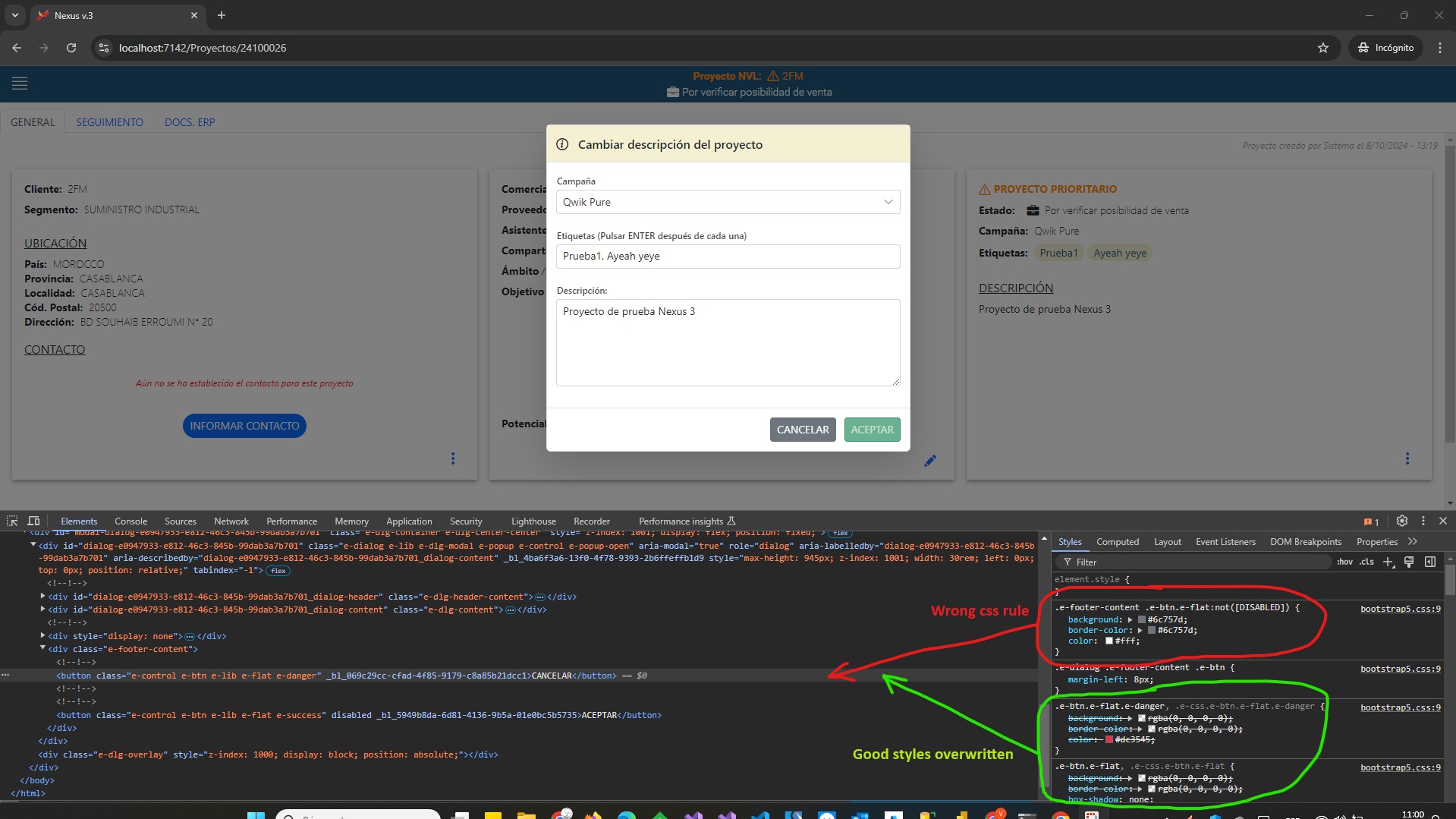Screen dimensions: 1456x819
Task: Collapse the e-footer-content div node
Action: click(x=42, y=648)
